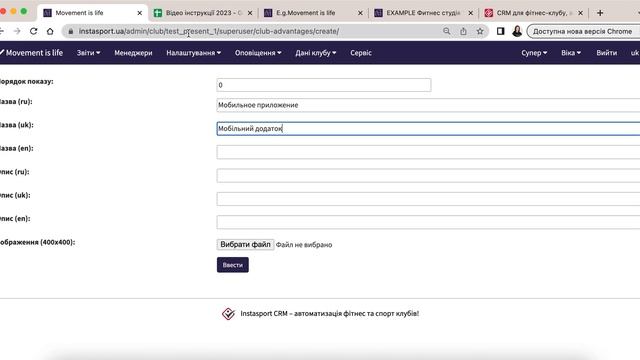640x360 pixels.
Task: Close the Відео інструкції 2023 tab
Action: (x=250, y=13)
